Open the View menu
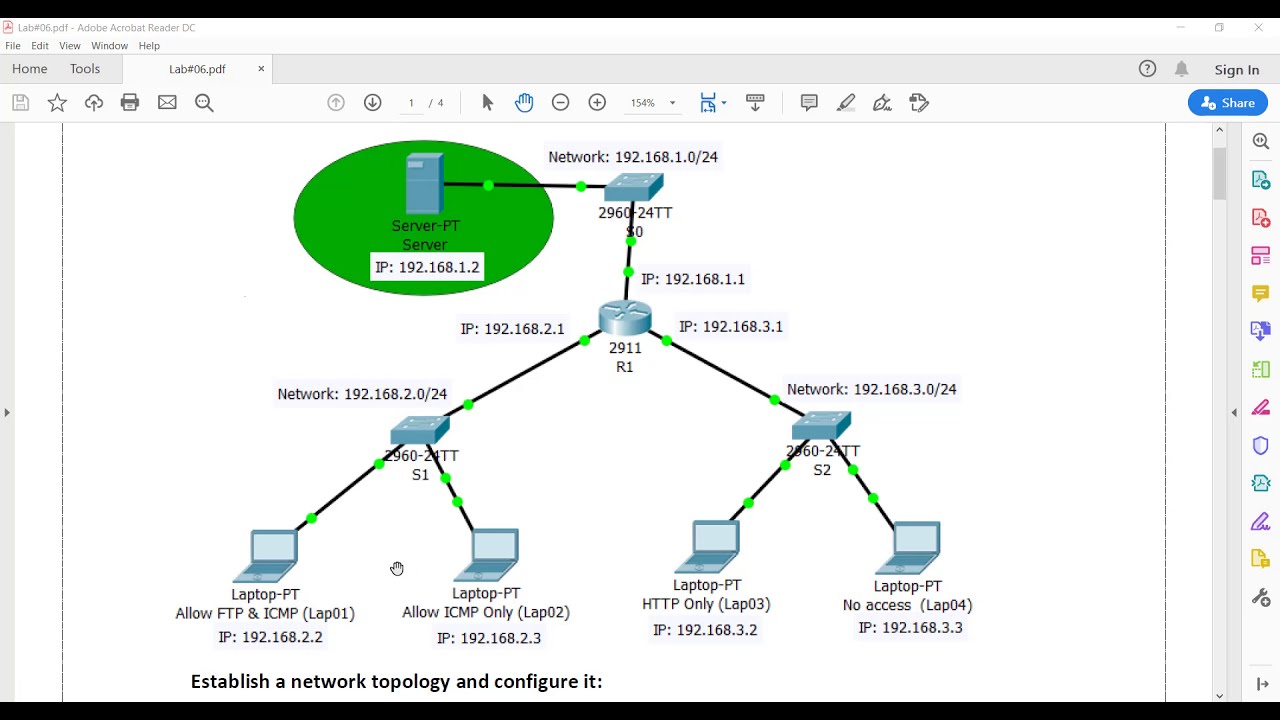Screen dimensions: 1280x720 [x=70, y=46]
